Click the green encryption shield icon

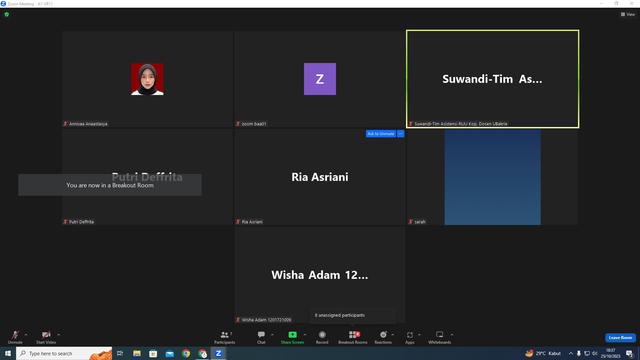[x=7, y=14]
